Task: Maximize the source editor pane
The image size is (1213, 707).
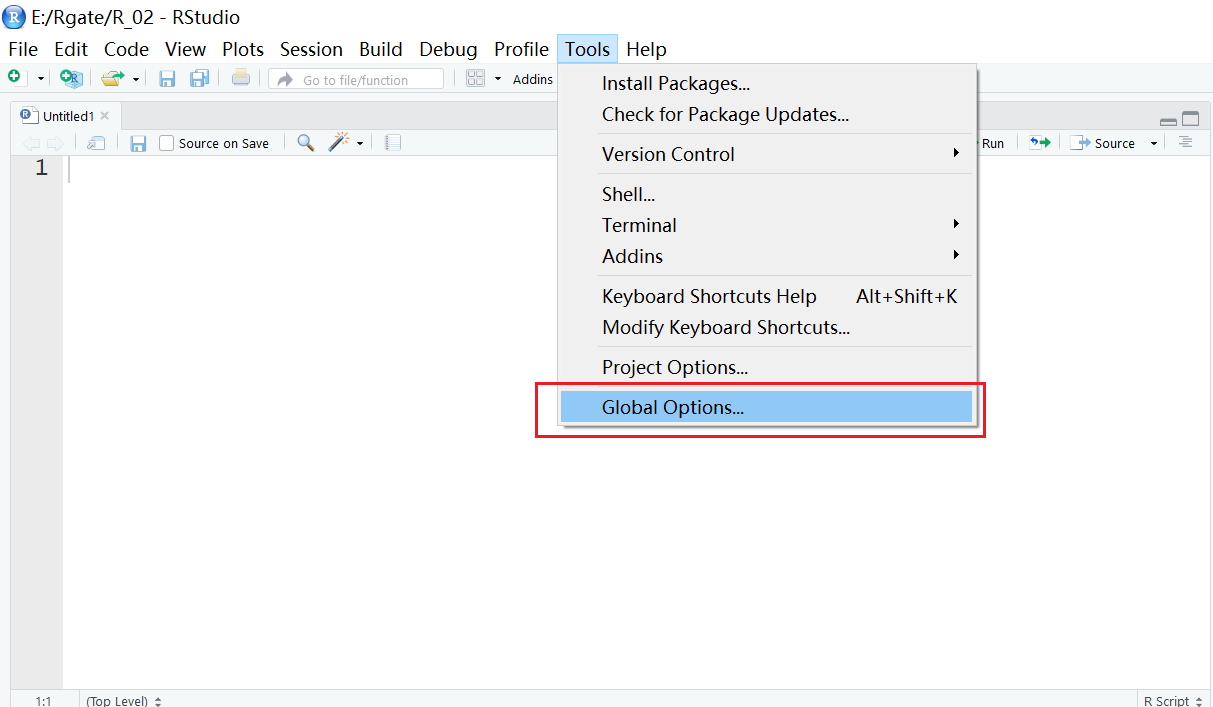Action: click(x=1190, y=118)
